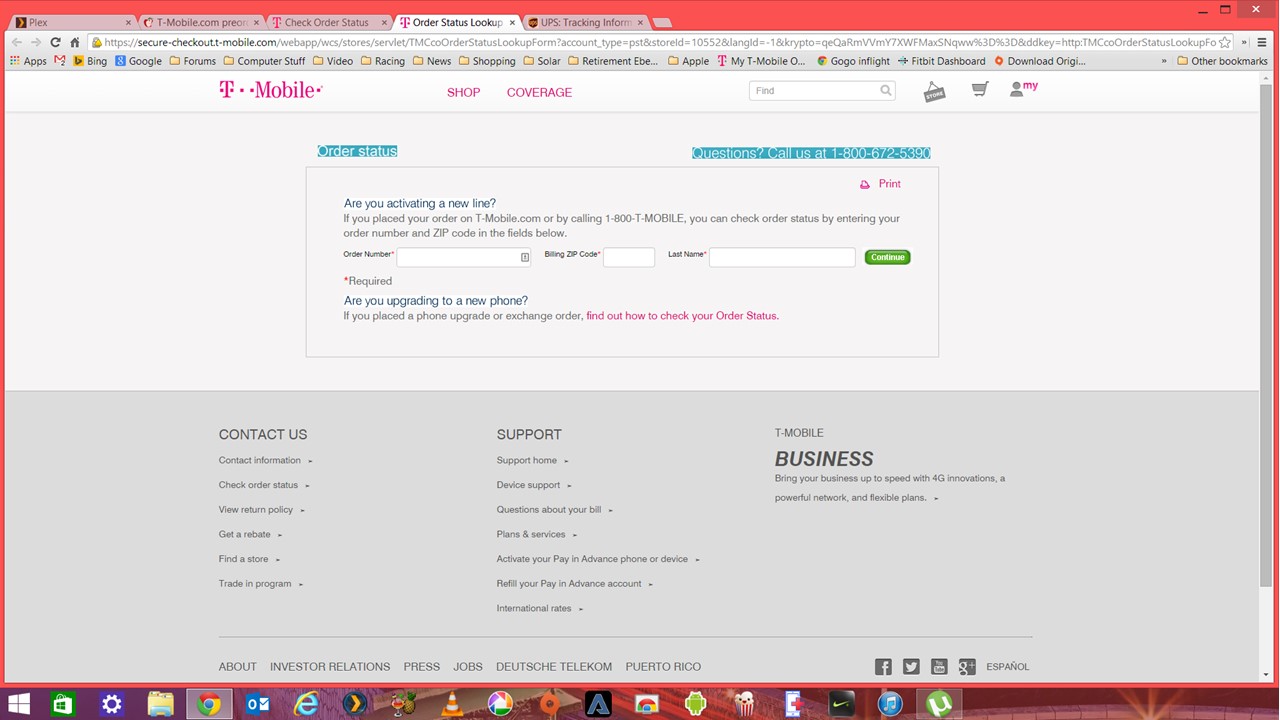The height and width of the screenshot is (720, 1280).
Task: Open T-Mobile's Twitter page icon
Action: [x=911, y=667]
